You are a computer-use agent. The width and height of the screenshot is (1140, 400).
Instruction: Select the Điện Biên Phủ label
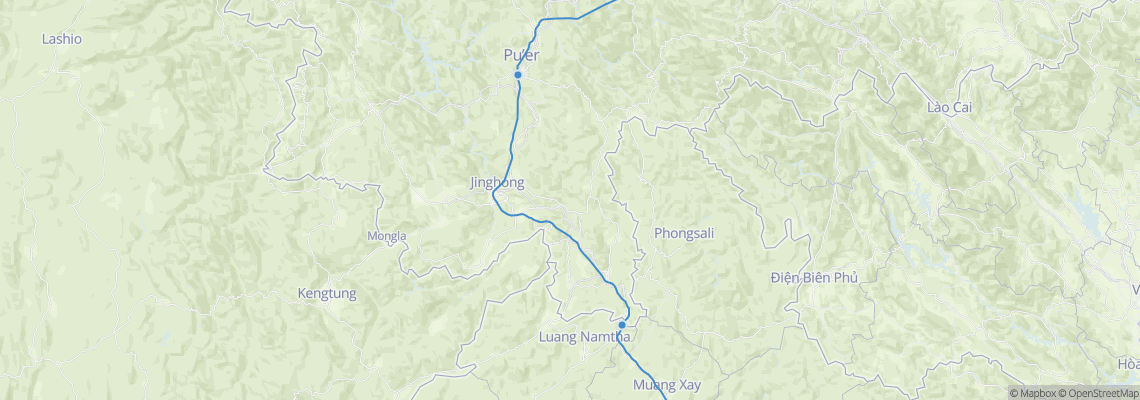[x=814, y=278]
